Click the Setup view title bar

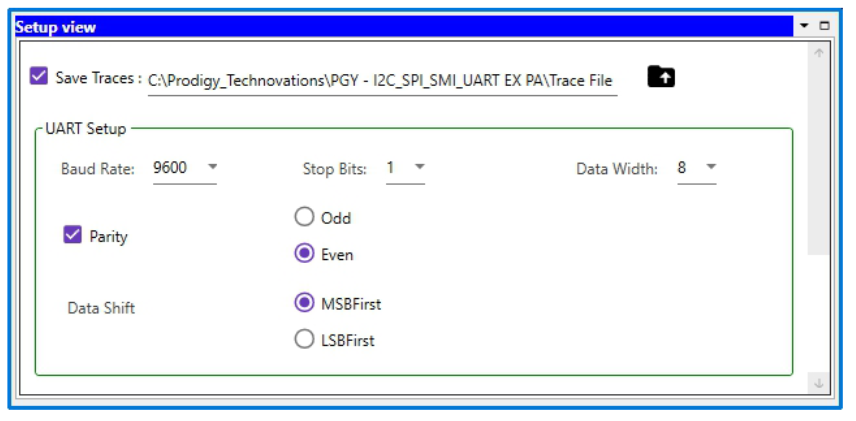pos(404,26)
